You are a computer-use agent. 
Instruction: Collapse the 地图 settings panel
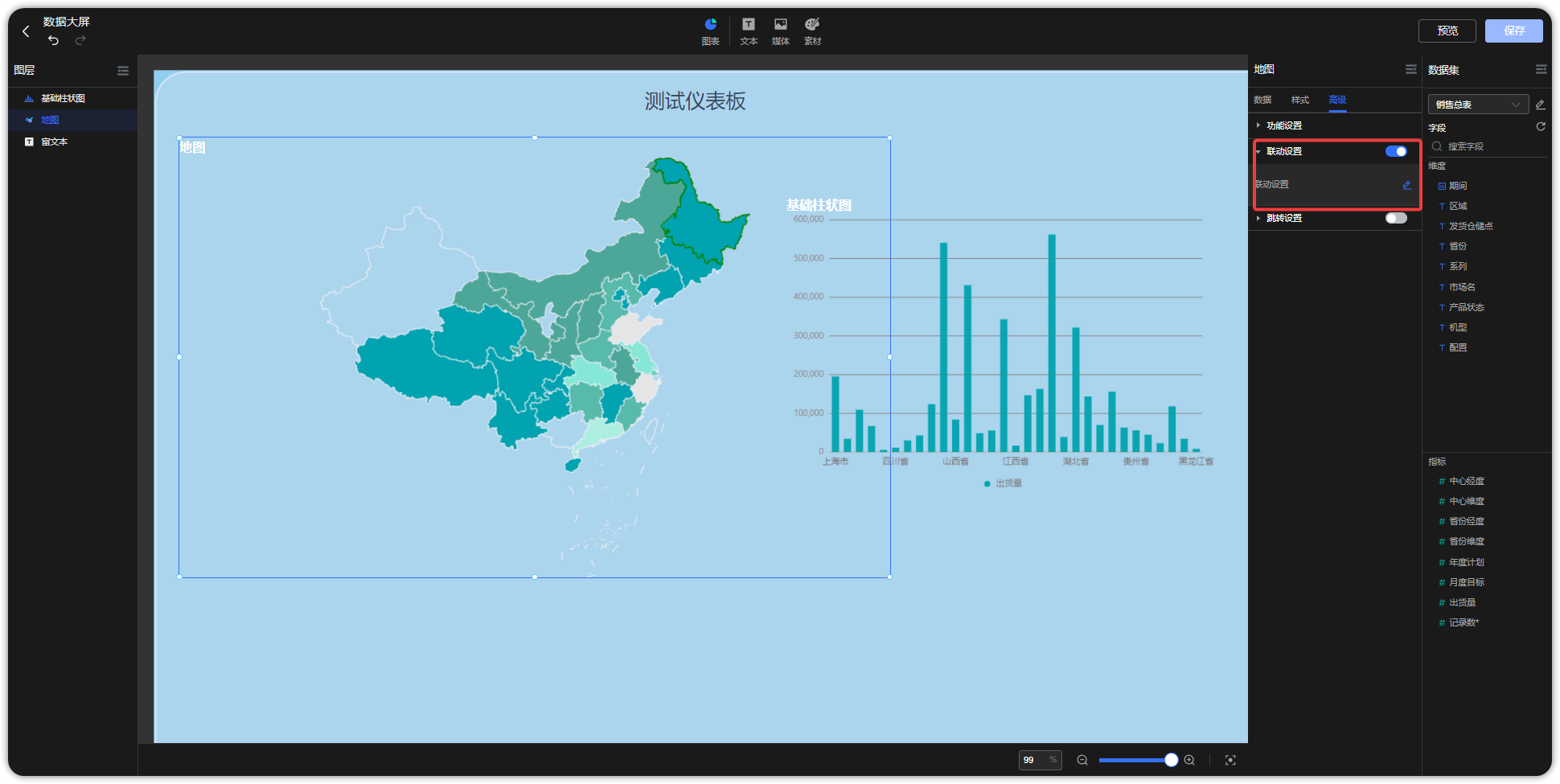[1410, 70]
